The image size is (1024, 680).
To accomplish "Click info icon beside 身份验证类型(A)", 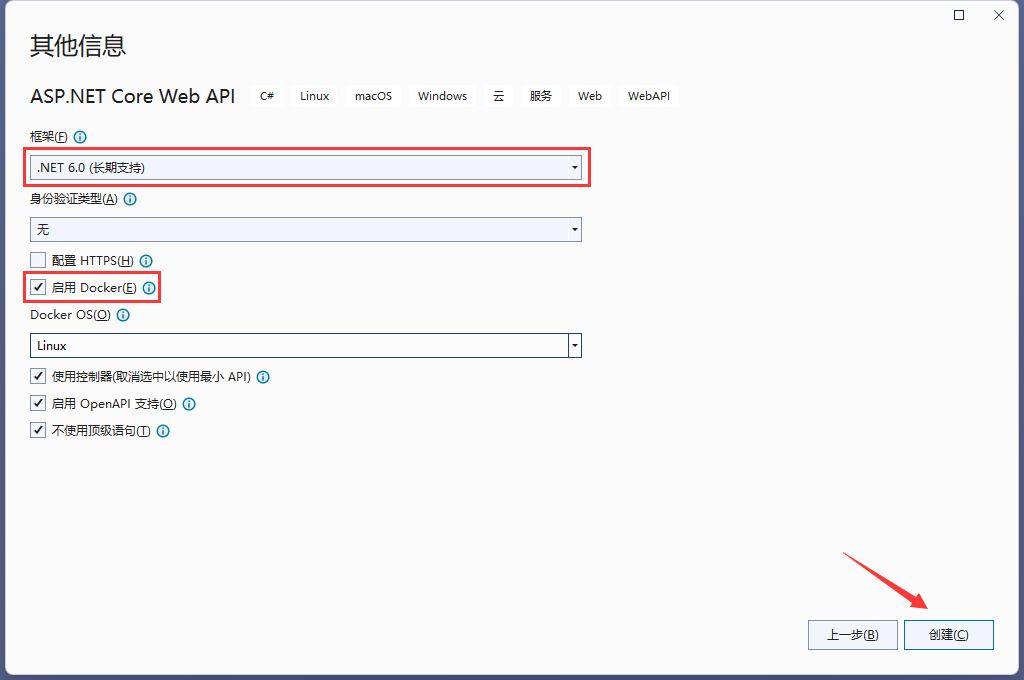I will coord(130,199).
